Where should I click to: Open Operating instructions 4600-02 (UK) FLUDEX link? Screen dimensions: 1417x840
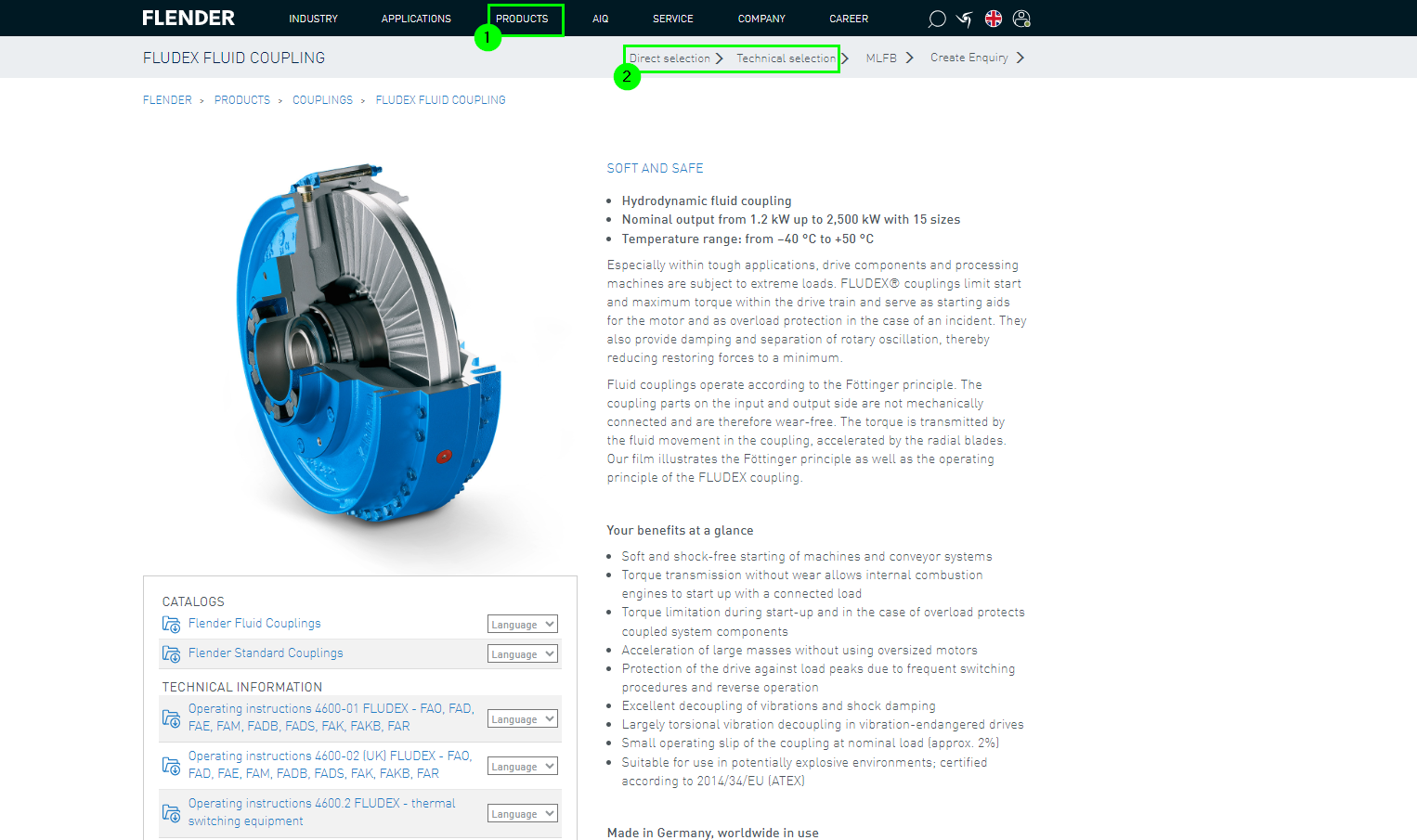[x=330, y=765]
